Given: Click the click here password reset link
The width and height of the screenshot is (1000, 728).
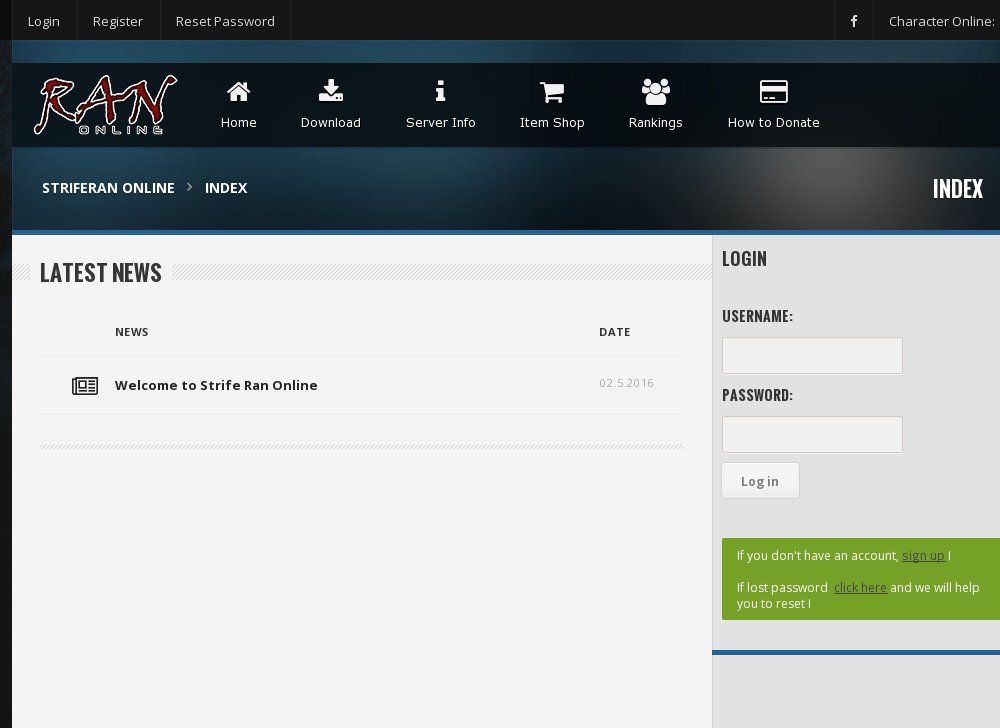Looking at the screenshot, I should [x=860, y=587].
